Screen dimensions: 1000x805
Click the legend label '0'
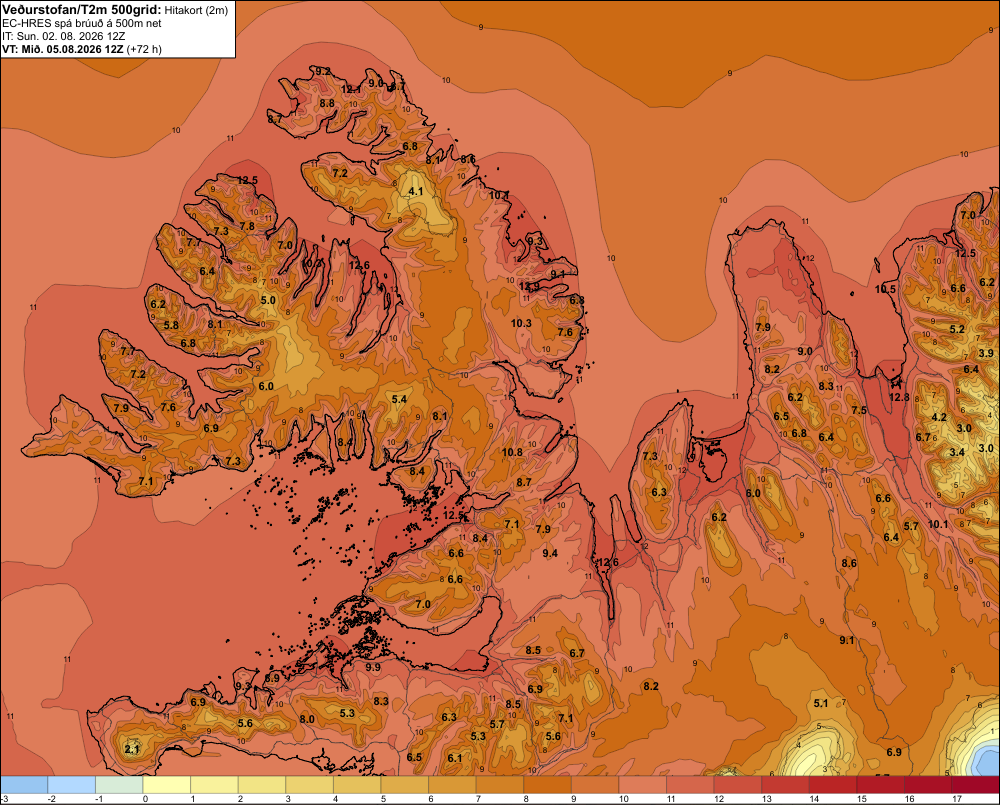tap(145, 799)
